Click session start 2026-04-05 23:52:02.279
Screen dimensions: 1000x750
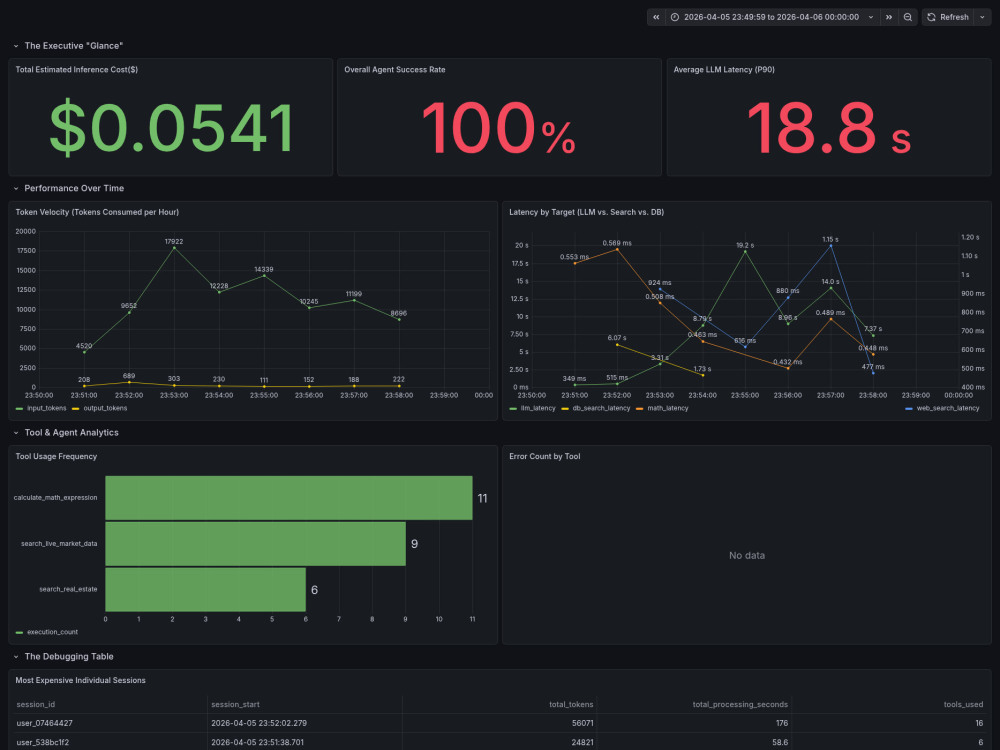(x=305, y=723)
